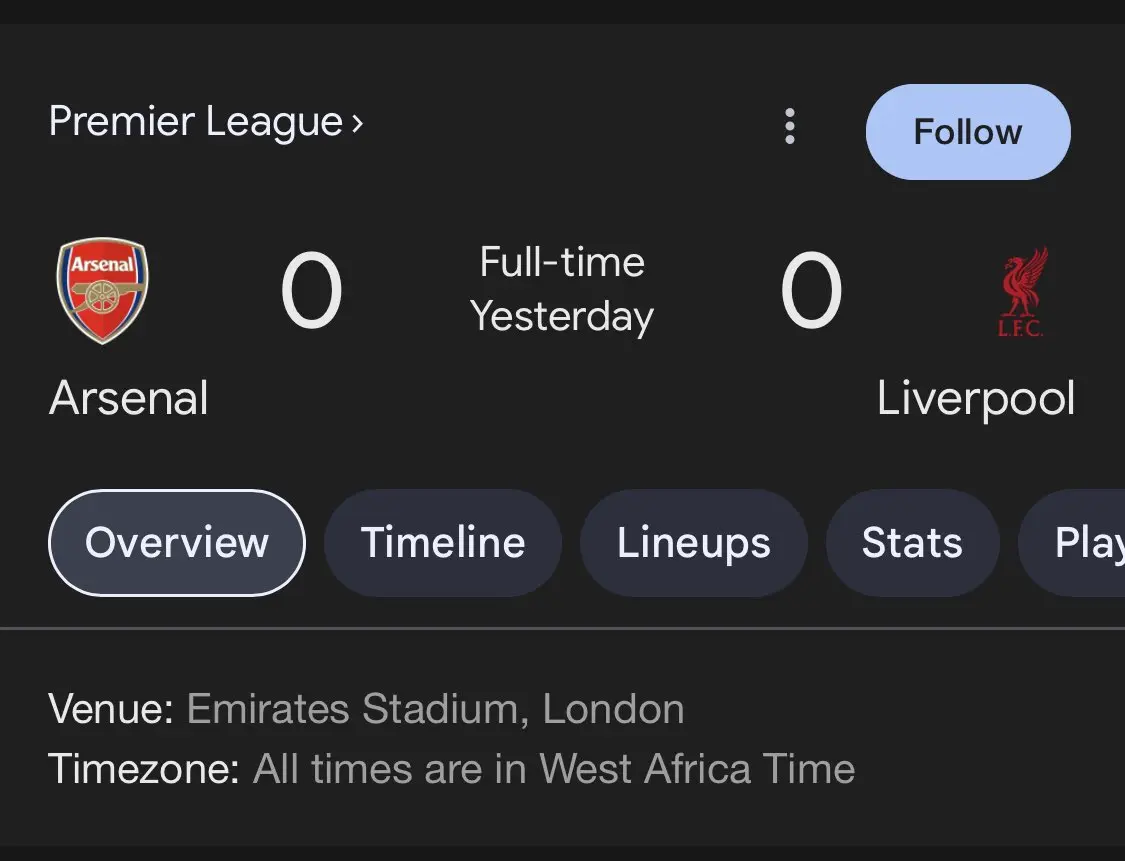Click the Arsenal club crest

(101, 291)
